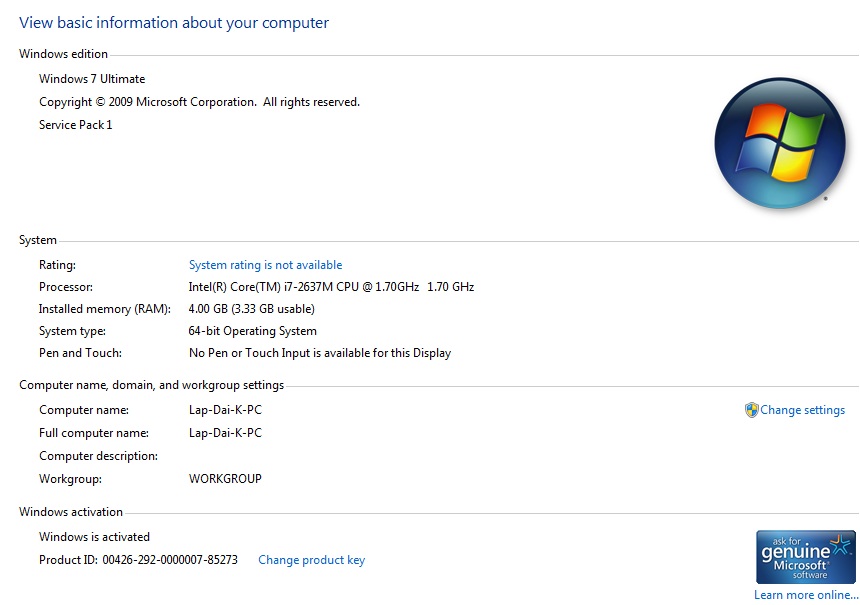Click the 'Learn more online...' link

(x=806, y=595)
